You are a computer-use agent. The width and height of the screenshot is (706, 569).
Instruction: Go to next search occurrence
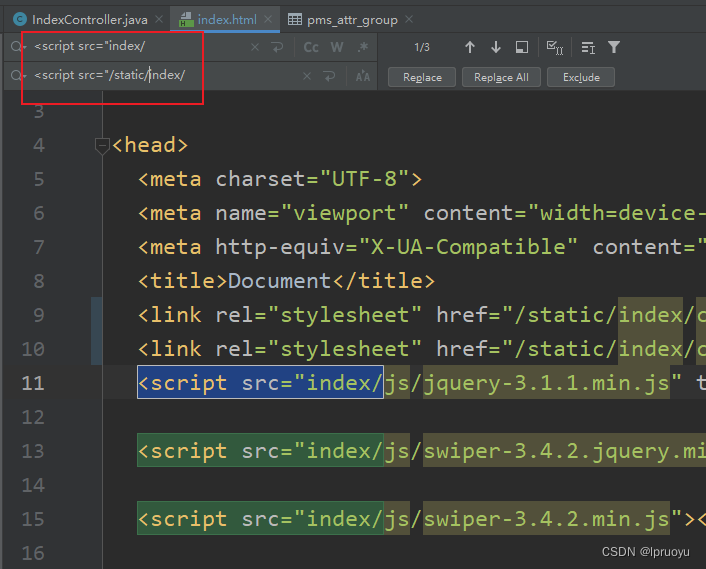pos(496,47)
